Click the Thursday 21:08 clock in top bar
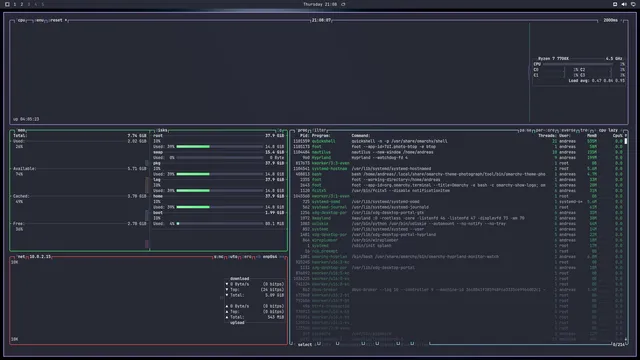The width and height of the screenshot is (640, 360). coord(320,4)
